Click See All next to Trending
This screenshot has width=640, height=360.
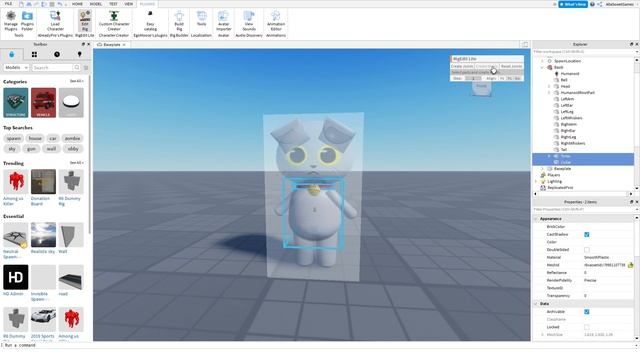(x=76, y=163)
